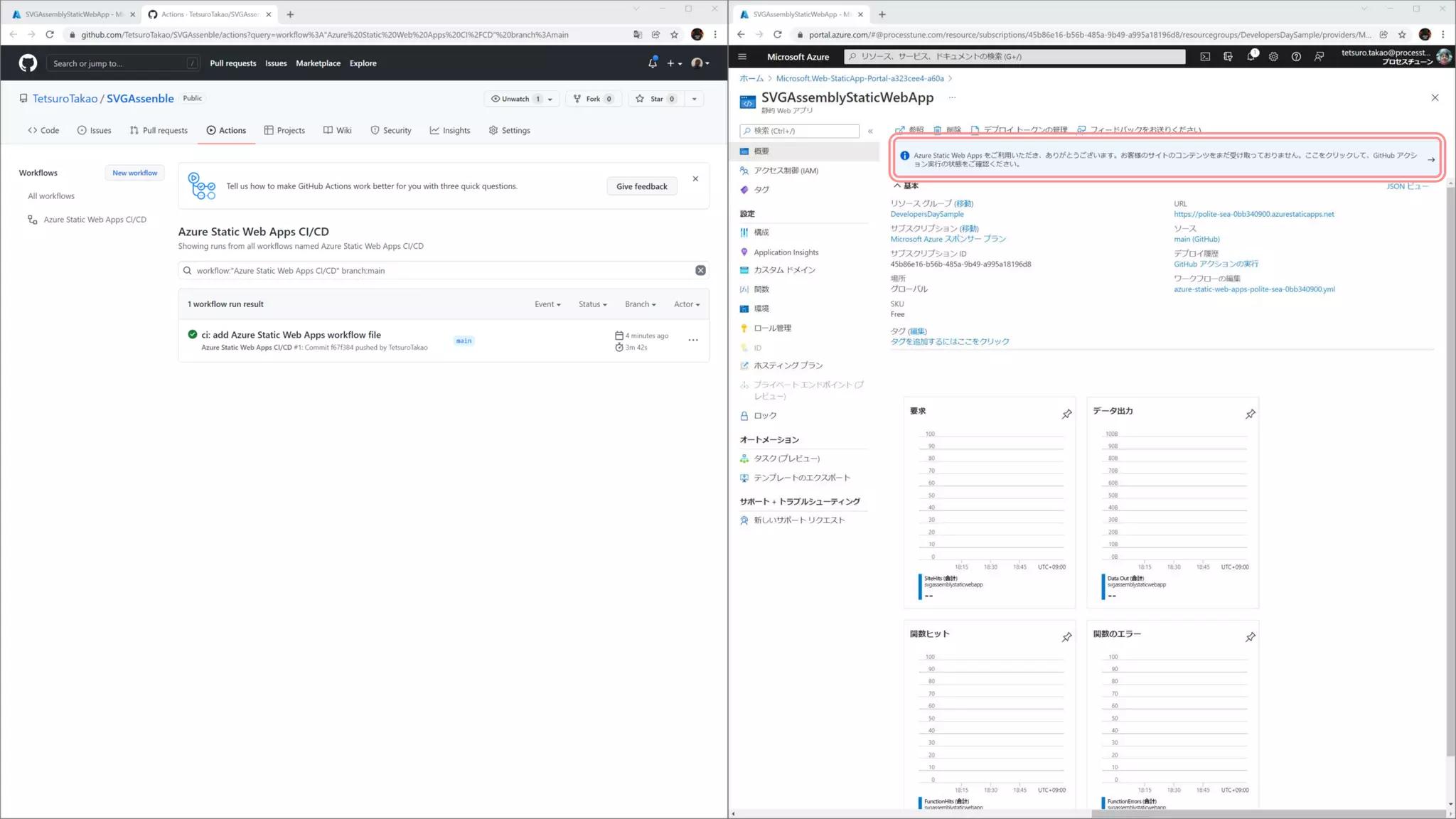The width and height of the screenshot is (1456, 819).
Task: Open Azure portal settings gear
Action: coord(1273,57)
